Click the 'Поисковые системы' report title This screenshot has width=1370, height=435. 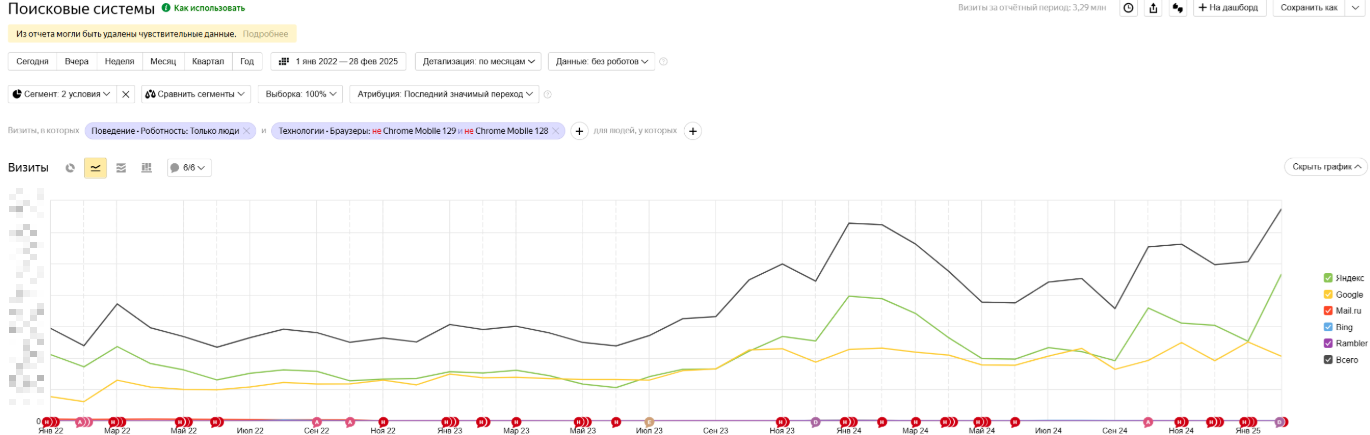[81, 9]
